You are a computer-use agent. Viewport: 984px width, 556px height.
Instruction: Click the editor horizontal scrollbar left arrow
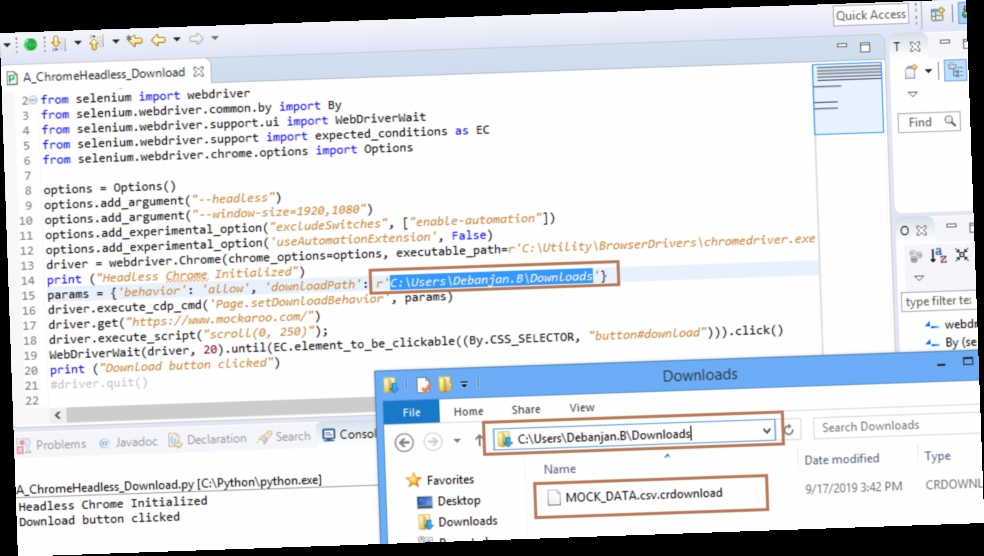point(58,415)
